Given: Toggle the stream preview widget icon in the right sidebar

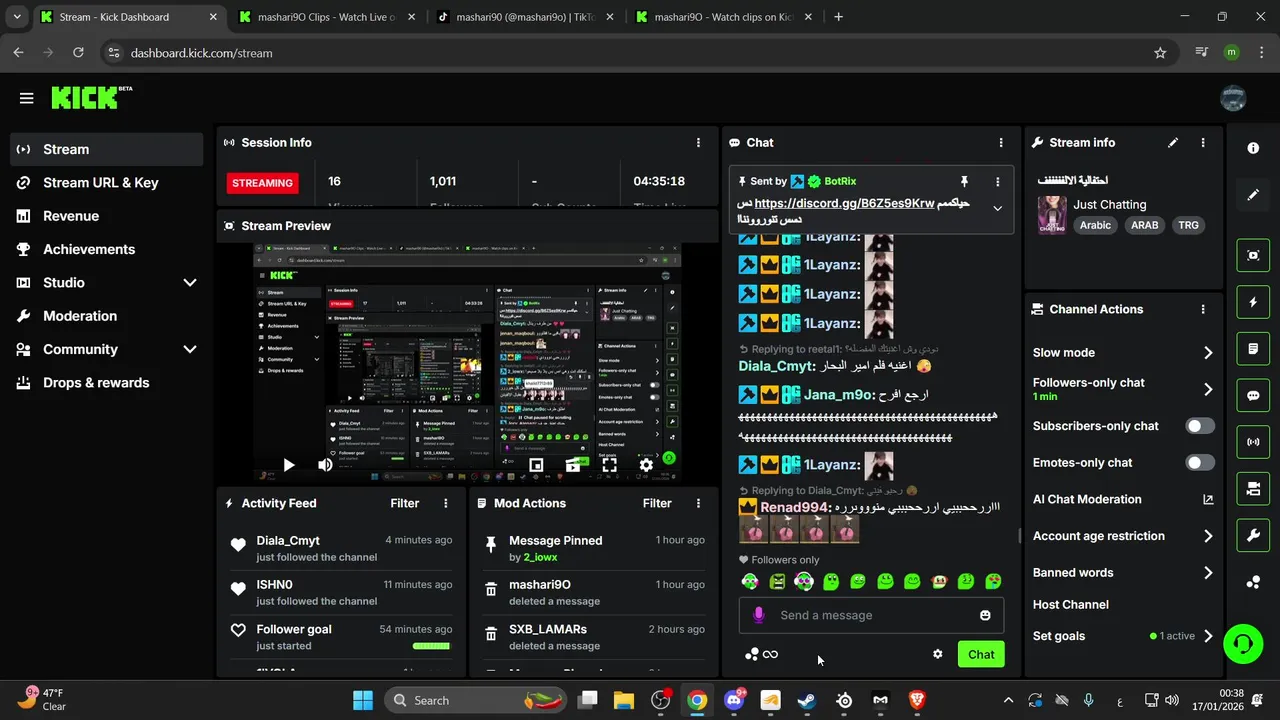Looking at the screenshot, I should tap(1253, 255).
